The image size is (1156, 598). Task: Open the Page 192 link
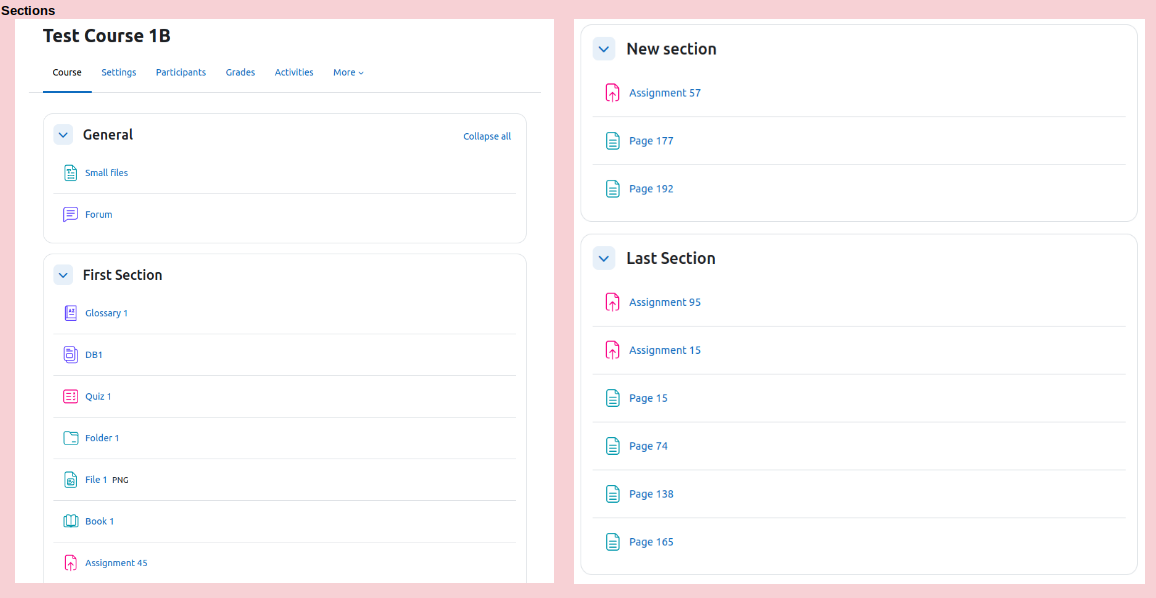pyautogui.click(x=651, y=189)
